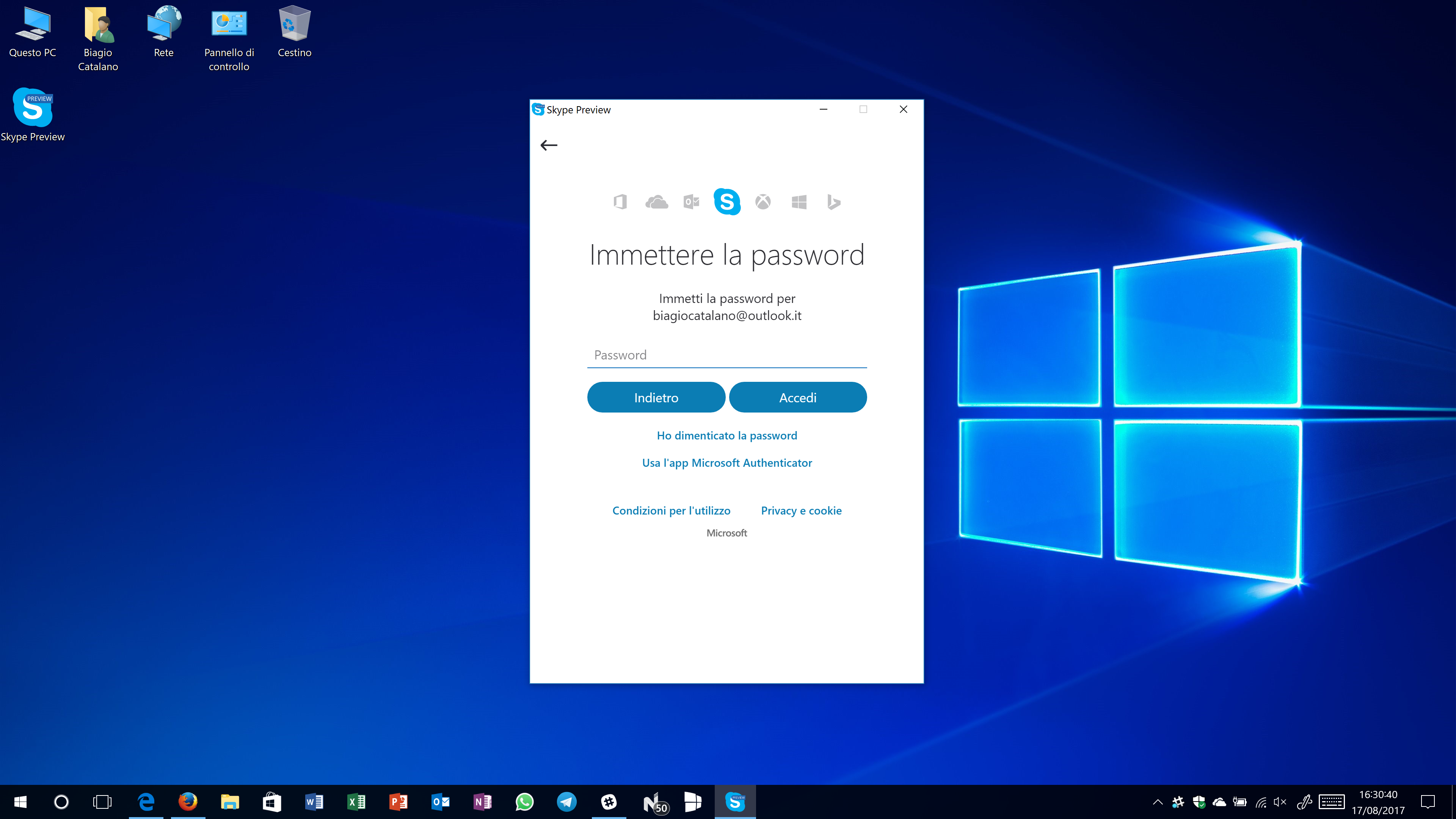
Task: Open the touch keyboard tray icon
Action: point(1332,802)
